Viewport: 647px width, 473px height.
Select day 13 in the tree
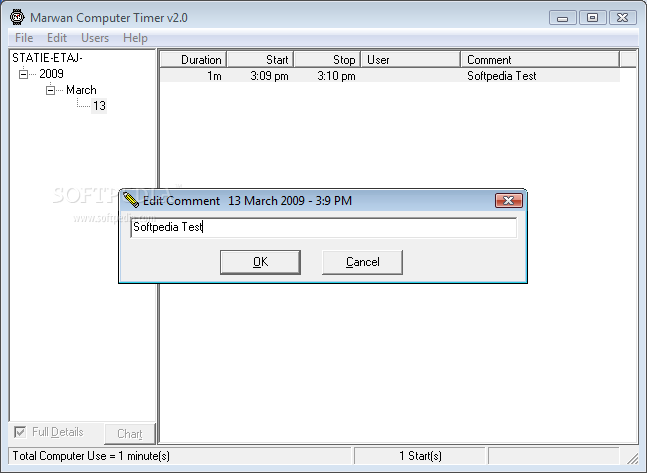99,106
